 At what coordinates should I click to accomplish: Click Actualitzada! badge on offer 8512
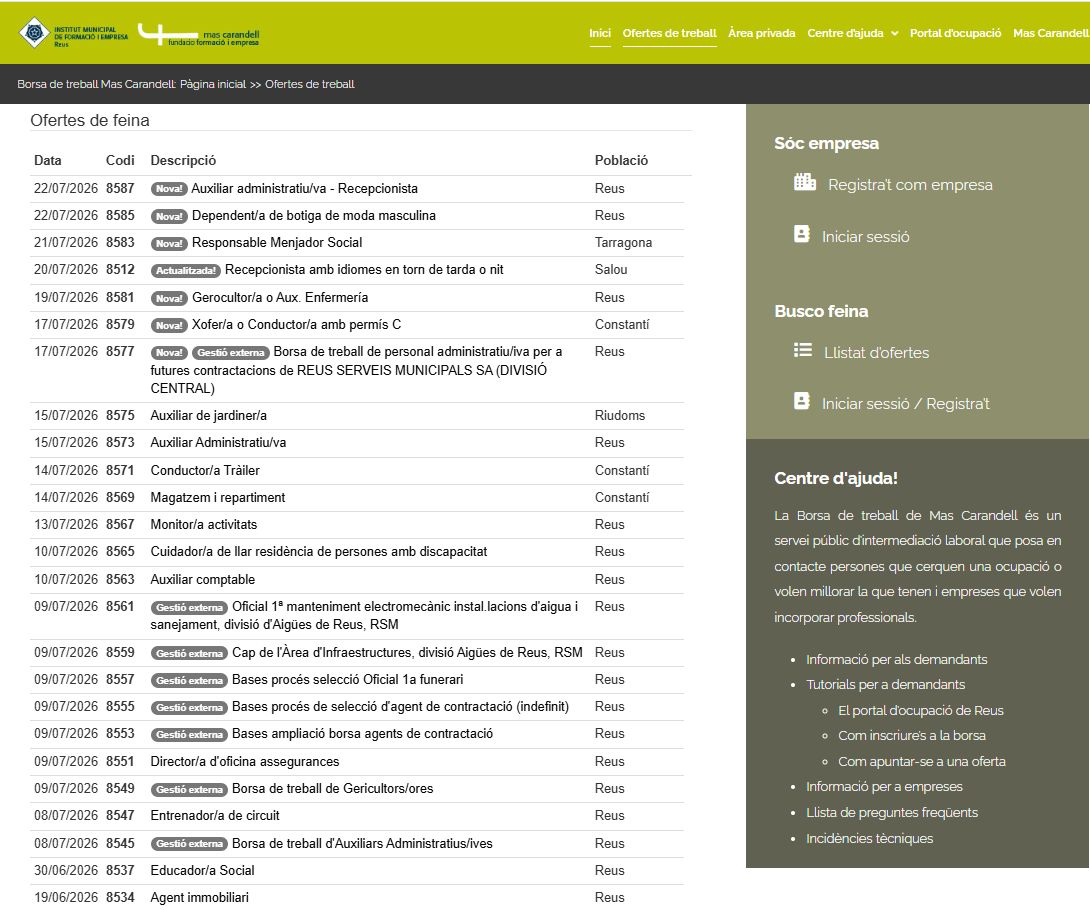(x=186, y=270)
